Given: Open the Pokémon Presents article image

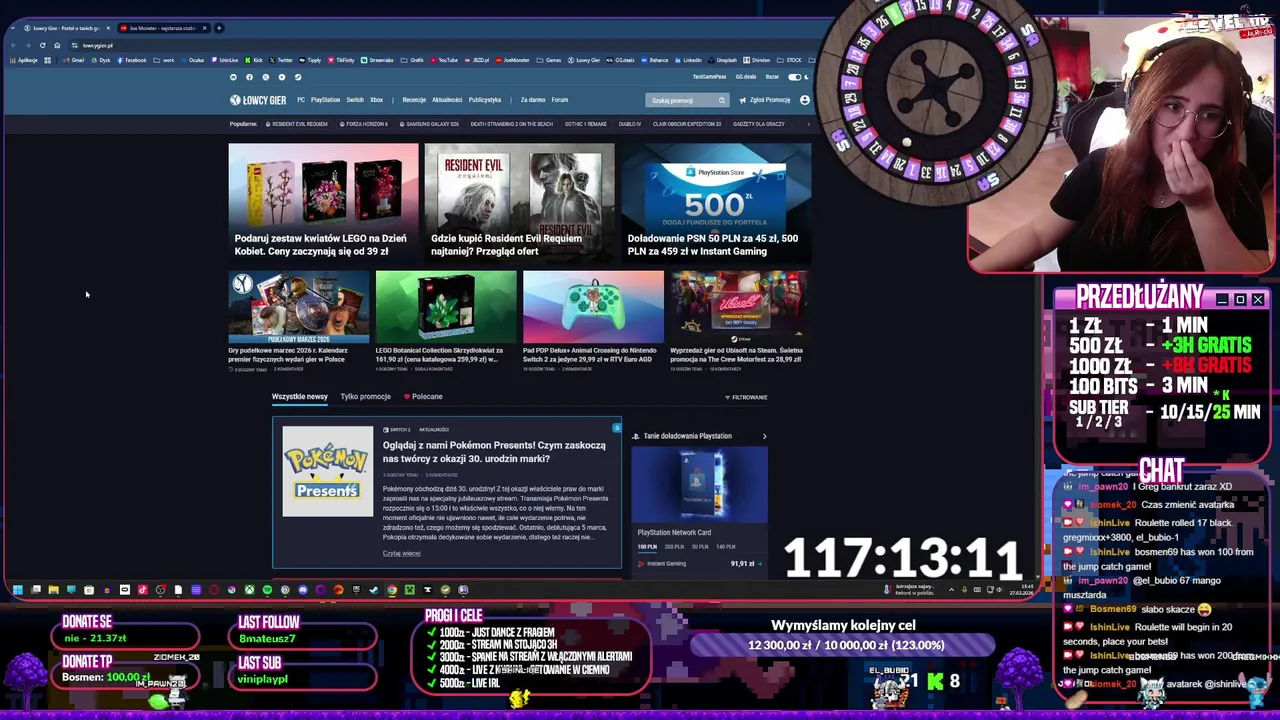Looking at the screenshot, I should (327, 471).
